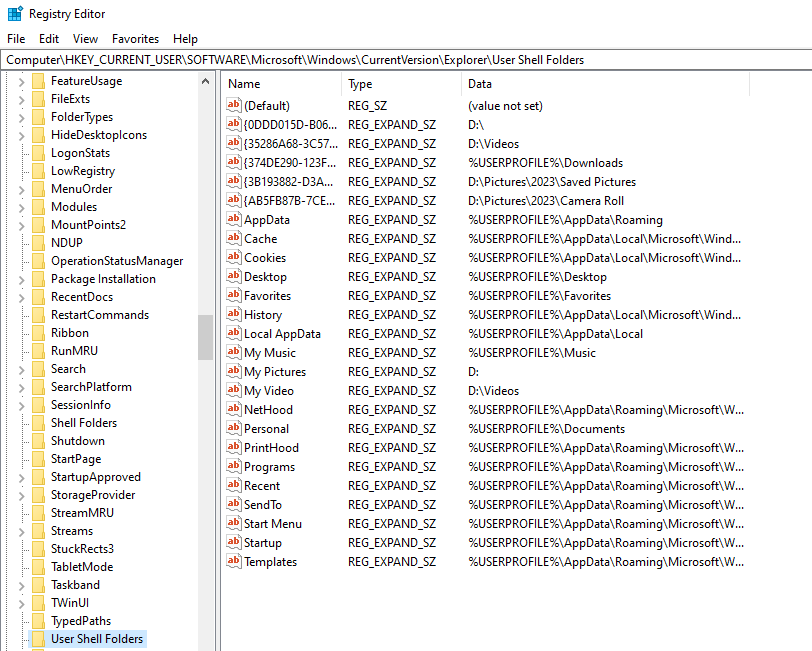Click the Shell Folders folder icon
Screen dimensions: 812x651
click(x=38, y=423)
